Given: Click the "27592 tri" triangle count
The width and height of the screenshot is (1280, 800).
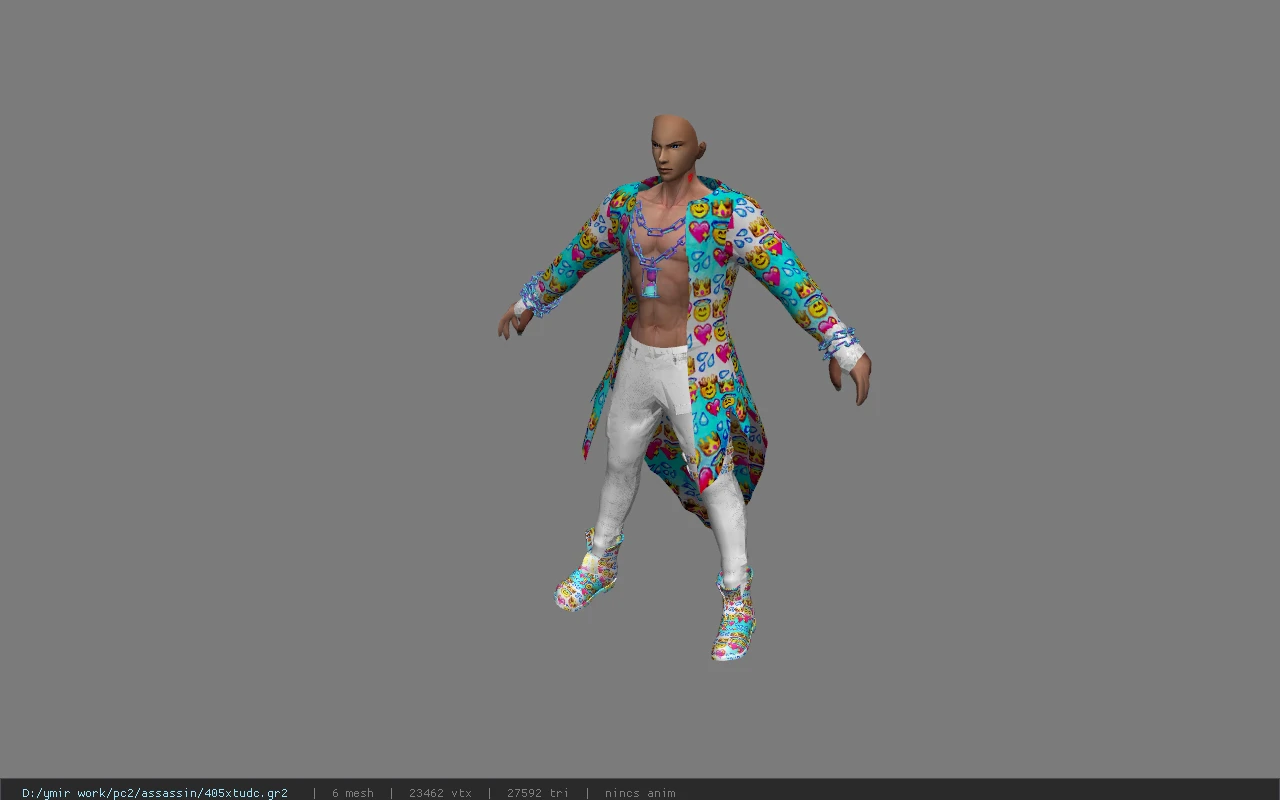Looking at the screenshot, I should pos(538,793).
